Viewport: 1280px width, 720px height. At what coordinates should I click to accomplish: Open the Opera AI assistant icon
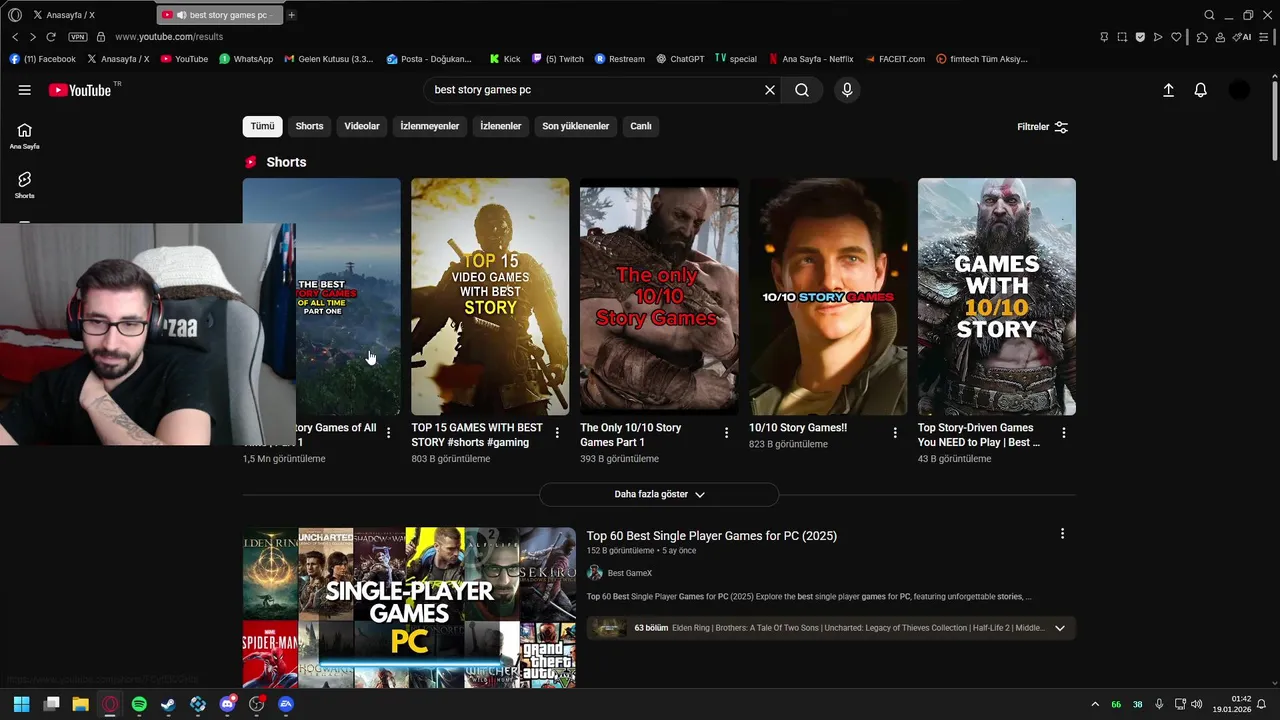[1242, 37]
